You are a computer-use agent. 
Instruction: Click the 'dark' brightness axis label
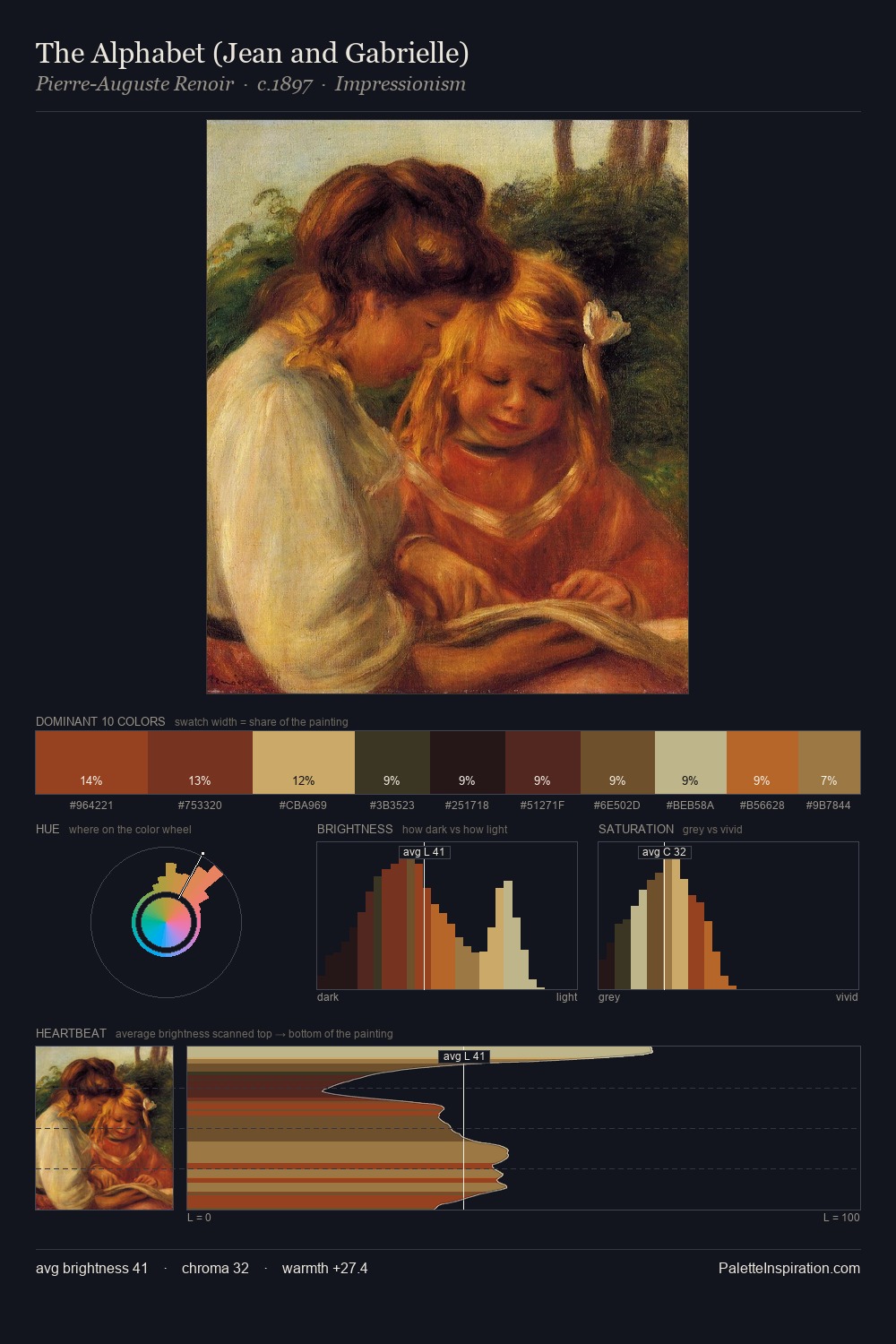(x=328, y=997)
